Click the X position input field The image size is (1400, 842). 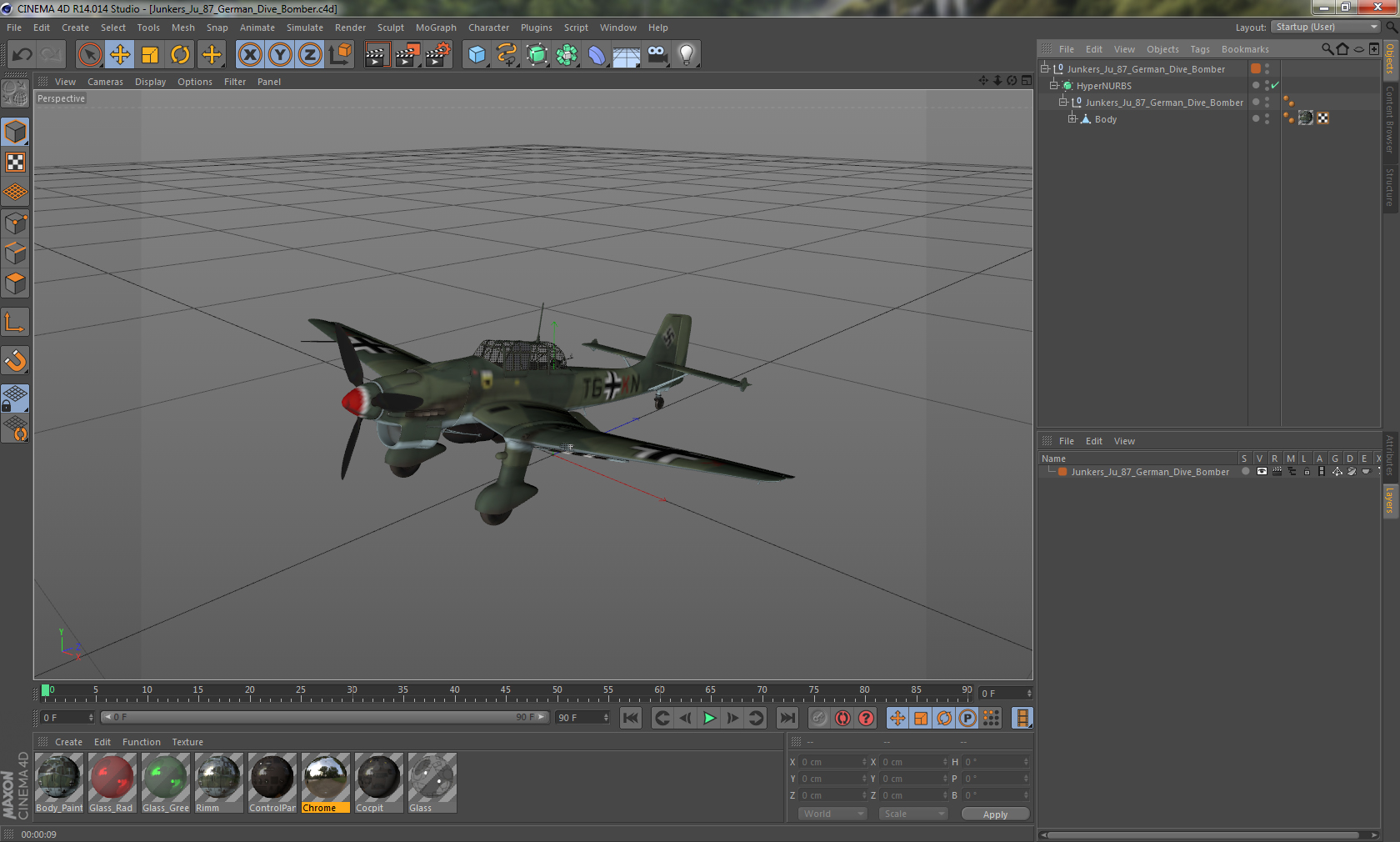click(x=833, y=762)
